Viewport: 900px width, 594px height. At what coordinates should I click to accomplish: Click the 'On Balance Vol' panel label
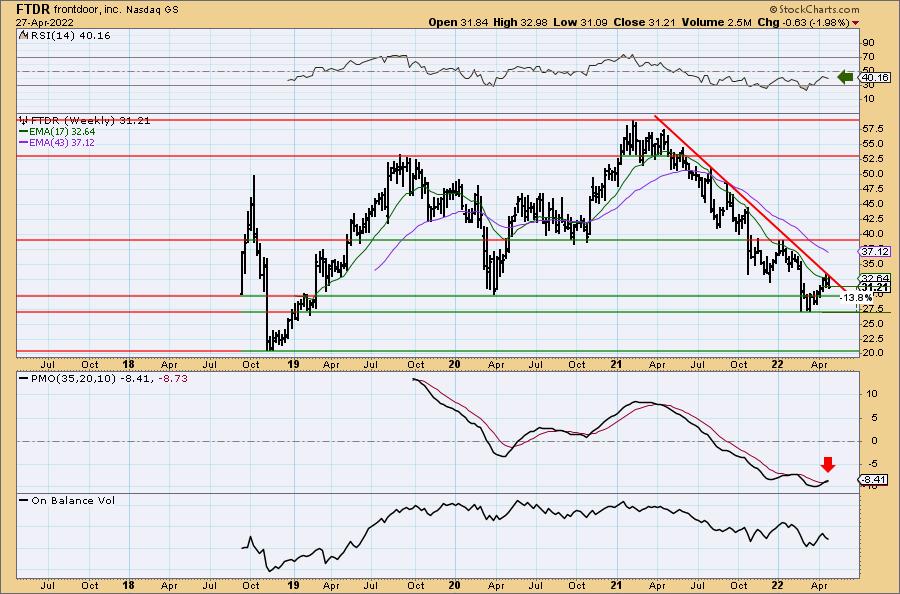pos(73,500)
